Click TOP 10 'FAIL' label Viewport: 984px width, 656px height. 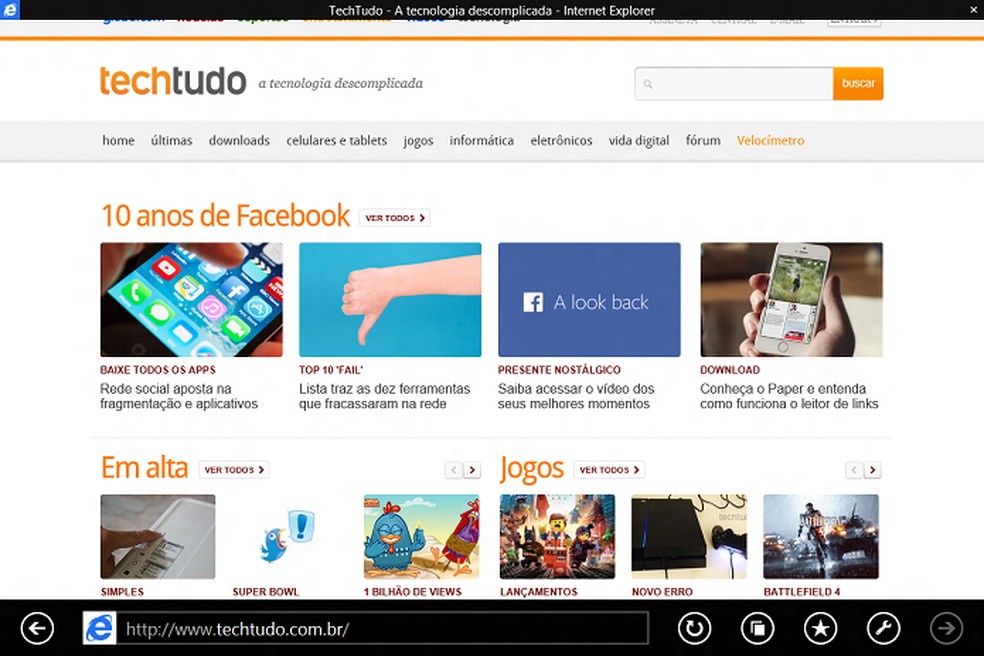coord(331,370)
